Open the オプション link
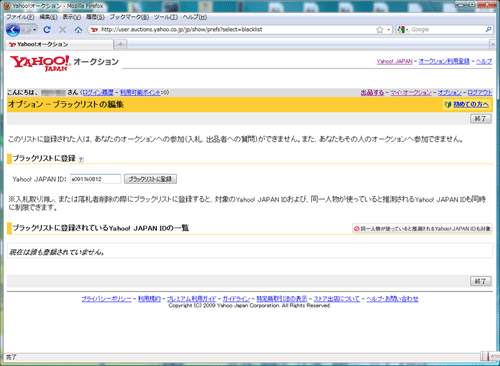This screenshot has height=366, width=500. (x=450, y=92)
